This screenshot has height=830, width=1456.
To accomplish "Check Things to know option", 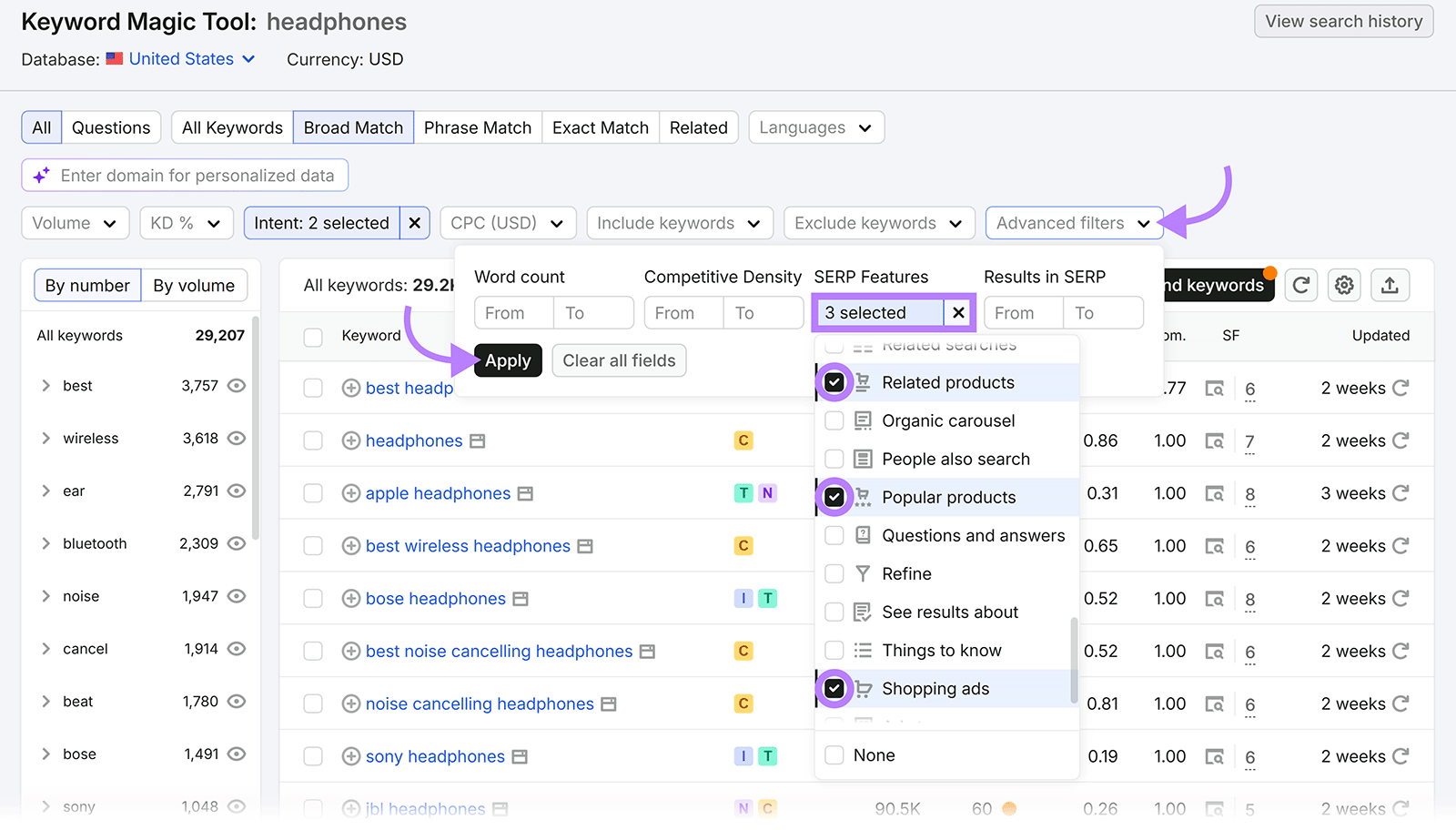I will point(834,650).
